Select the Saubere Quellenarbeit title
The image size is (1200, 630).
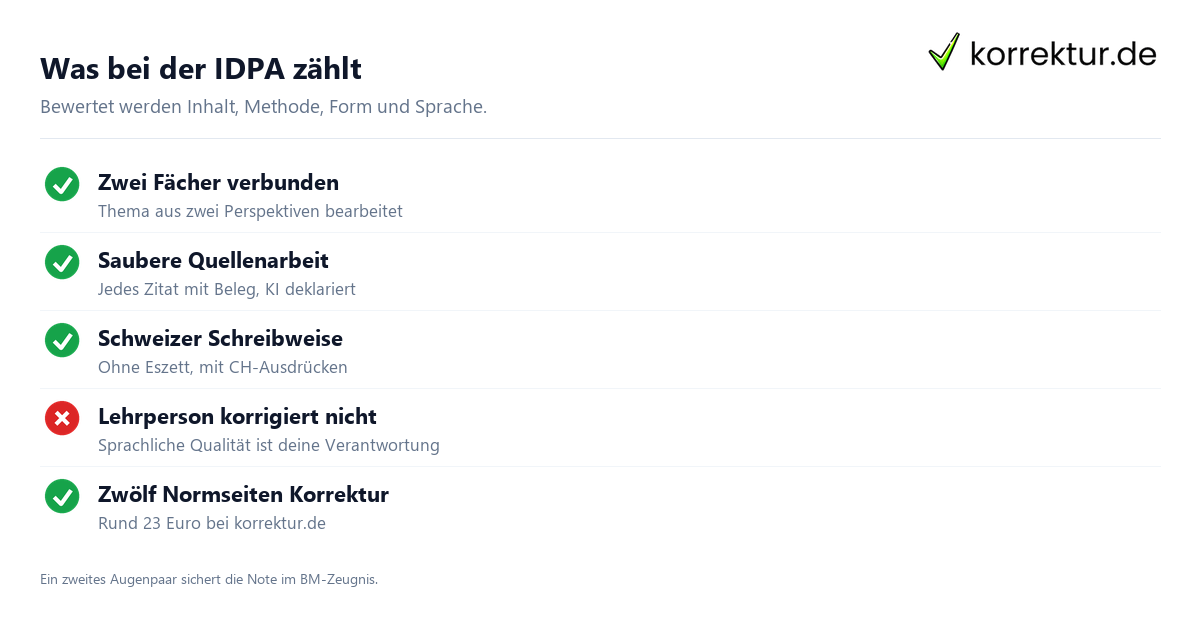click(213, 261)
